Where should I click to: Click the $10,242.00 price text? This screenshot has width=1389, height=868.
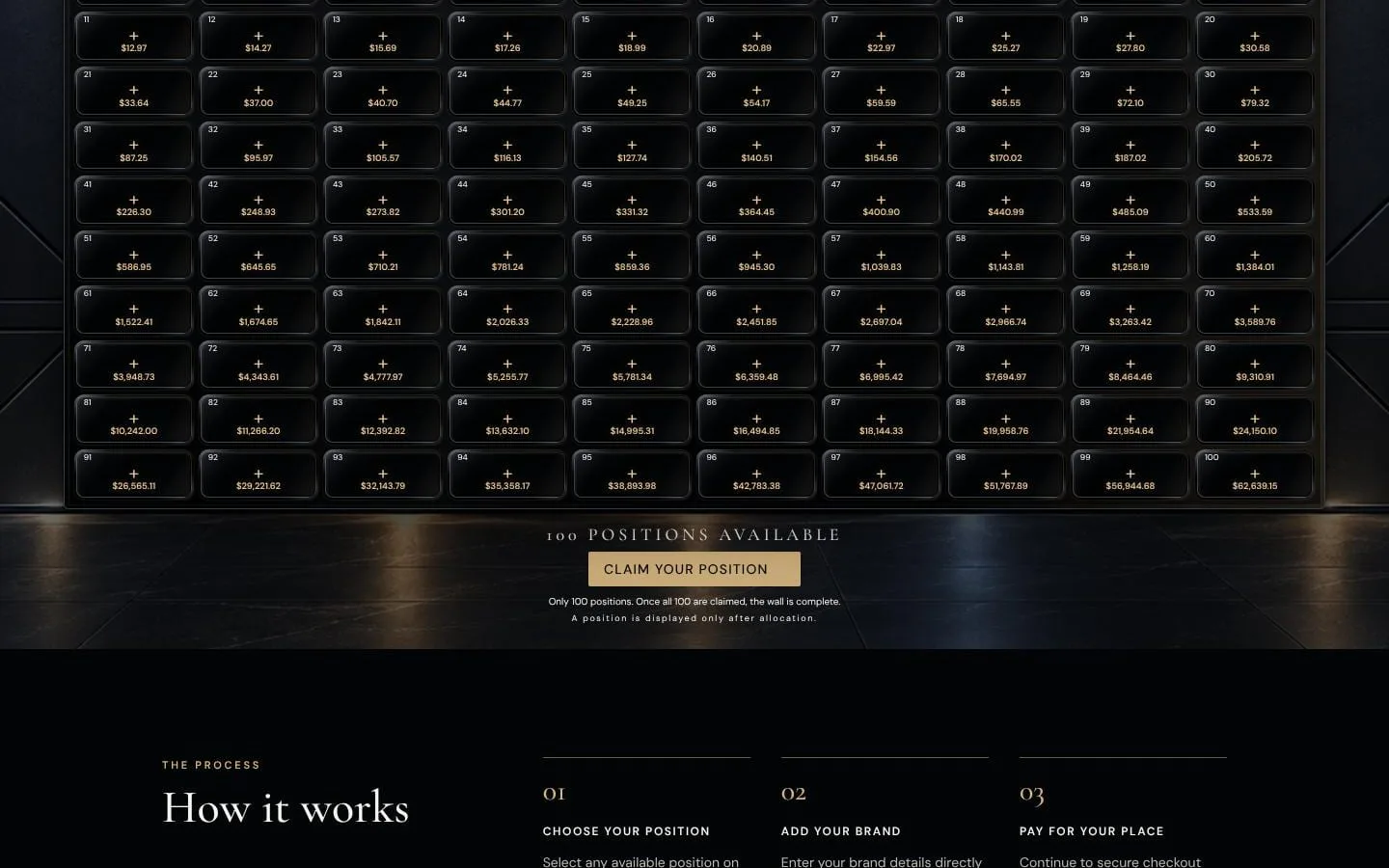134,431
